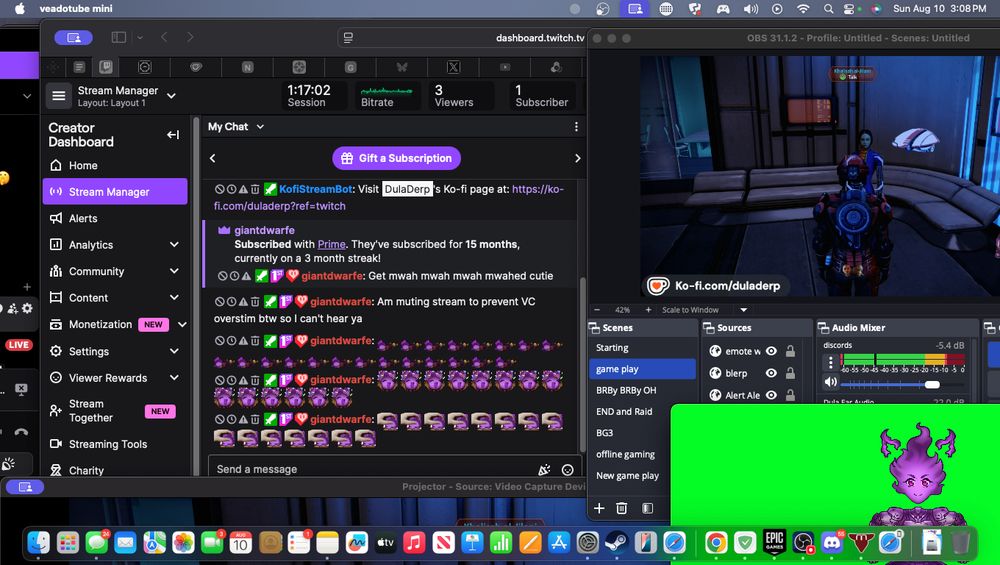
Task: Open Steam from the Dock
Action: point(616,543)
